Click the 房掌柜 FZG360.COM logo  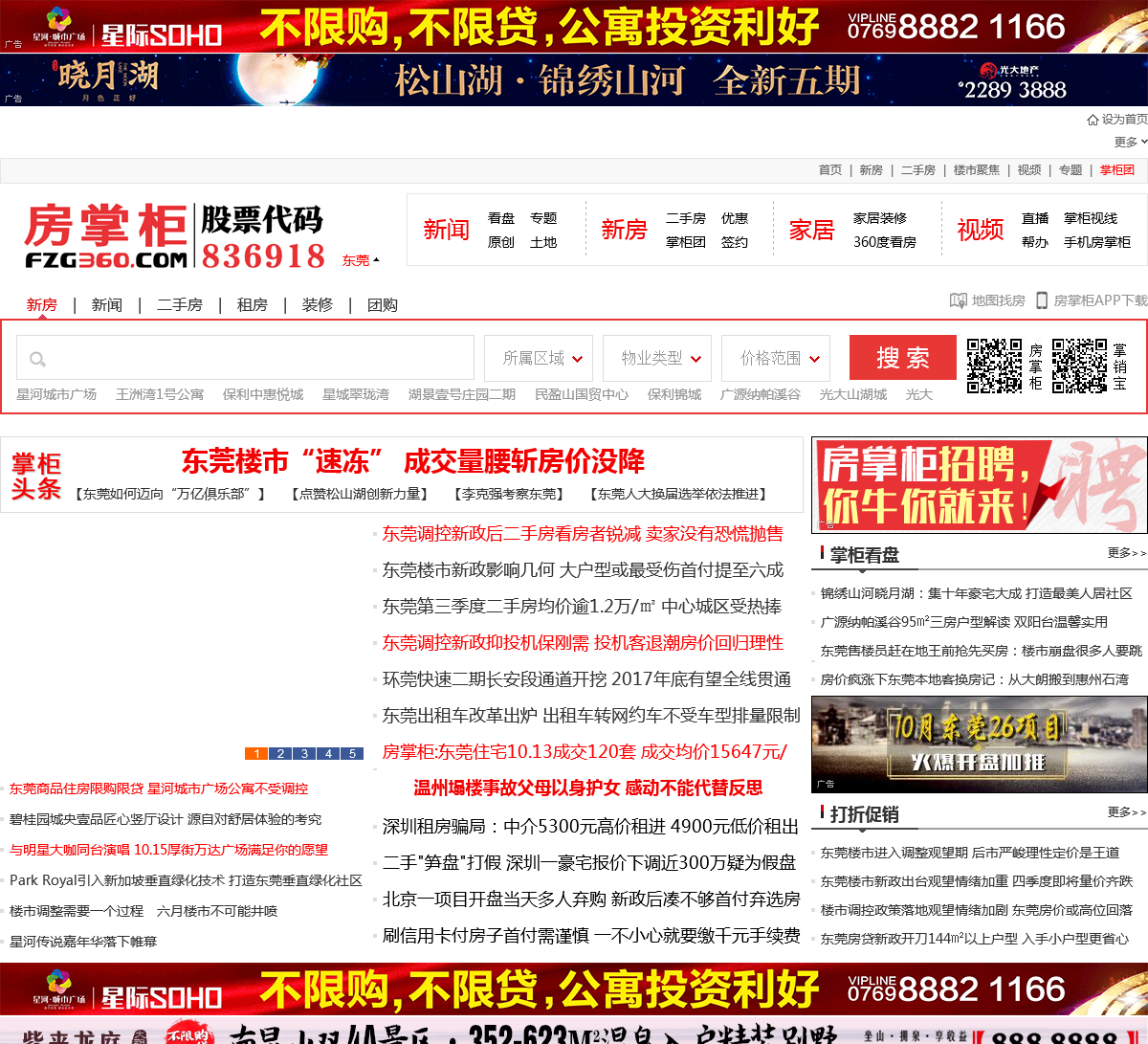106,236
